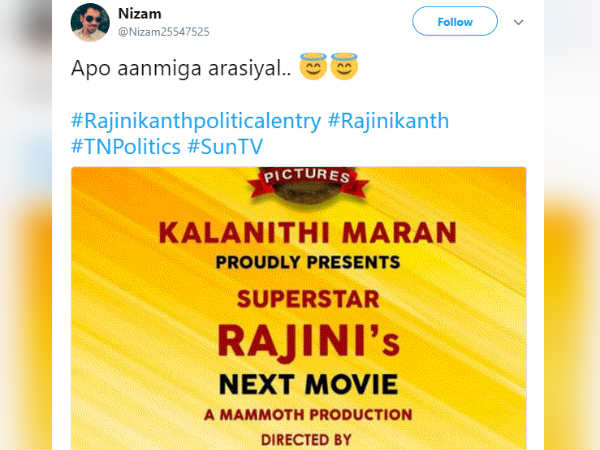Image resolution: width=600 pixels, height=450 pixels.
Task: Click the #SunTV hashtag
Action: click(x=225, y=146)
